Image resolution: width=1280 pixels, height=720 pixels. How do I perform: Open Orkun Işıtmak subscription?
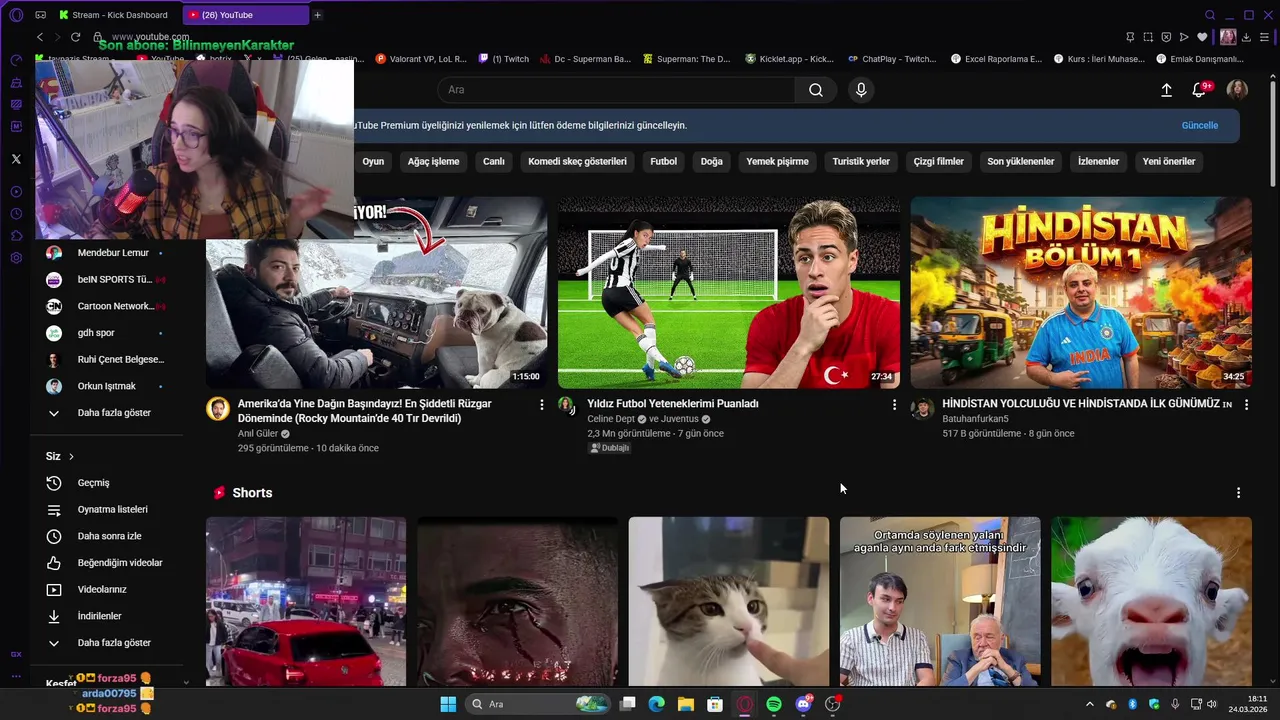coord(106,386)
